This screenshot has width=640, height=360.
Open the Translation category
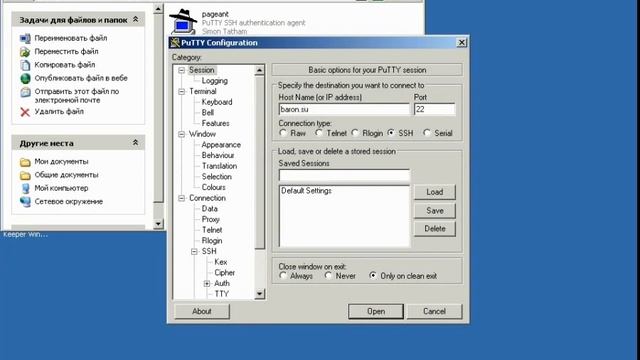point(219,166)
